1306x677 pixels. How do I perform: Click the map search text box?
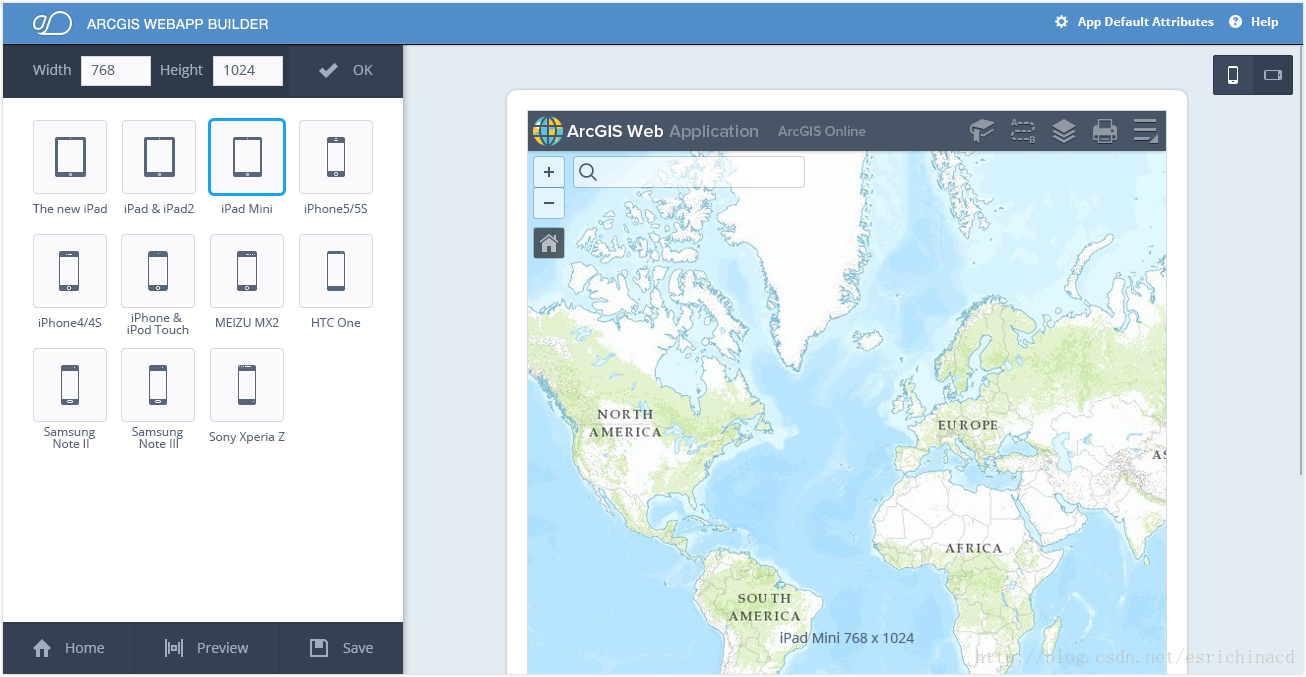689,172
